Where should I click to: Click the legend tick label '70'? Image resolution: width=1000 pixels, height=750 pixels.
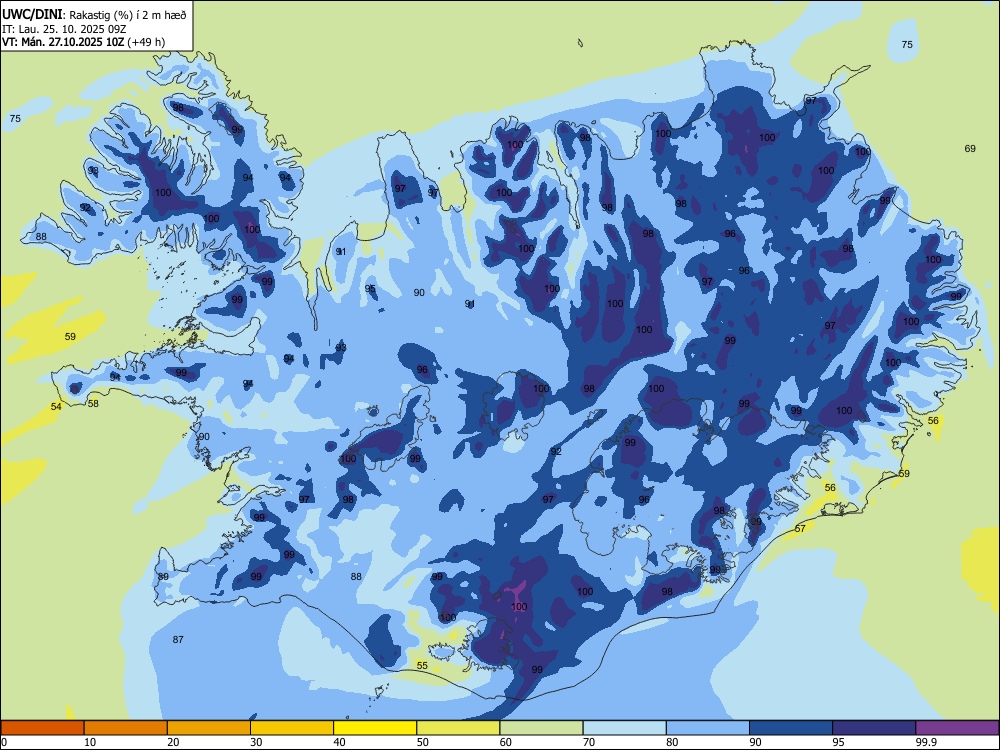(x=589, y=742)
